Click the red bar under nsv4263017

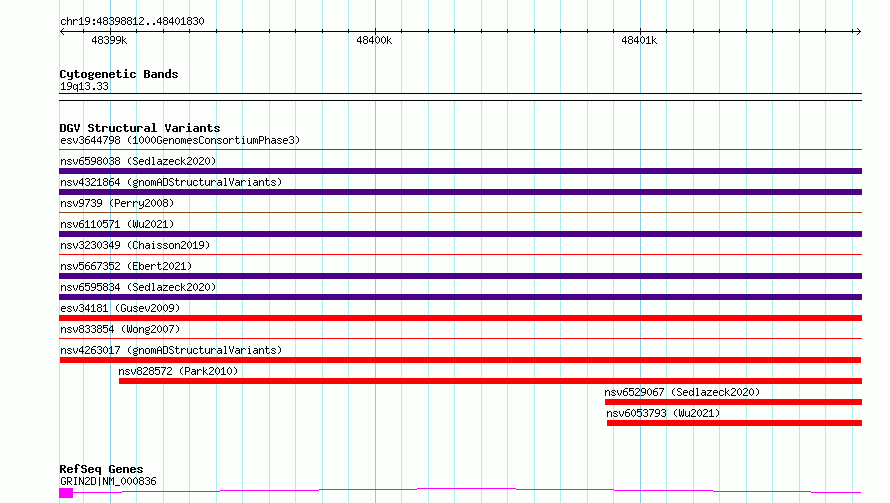pyautogui.click(x=460, y=360)
